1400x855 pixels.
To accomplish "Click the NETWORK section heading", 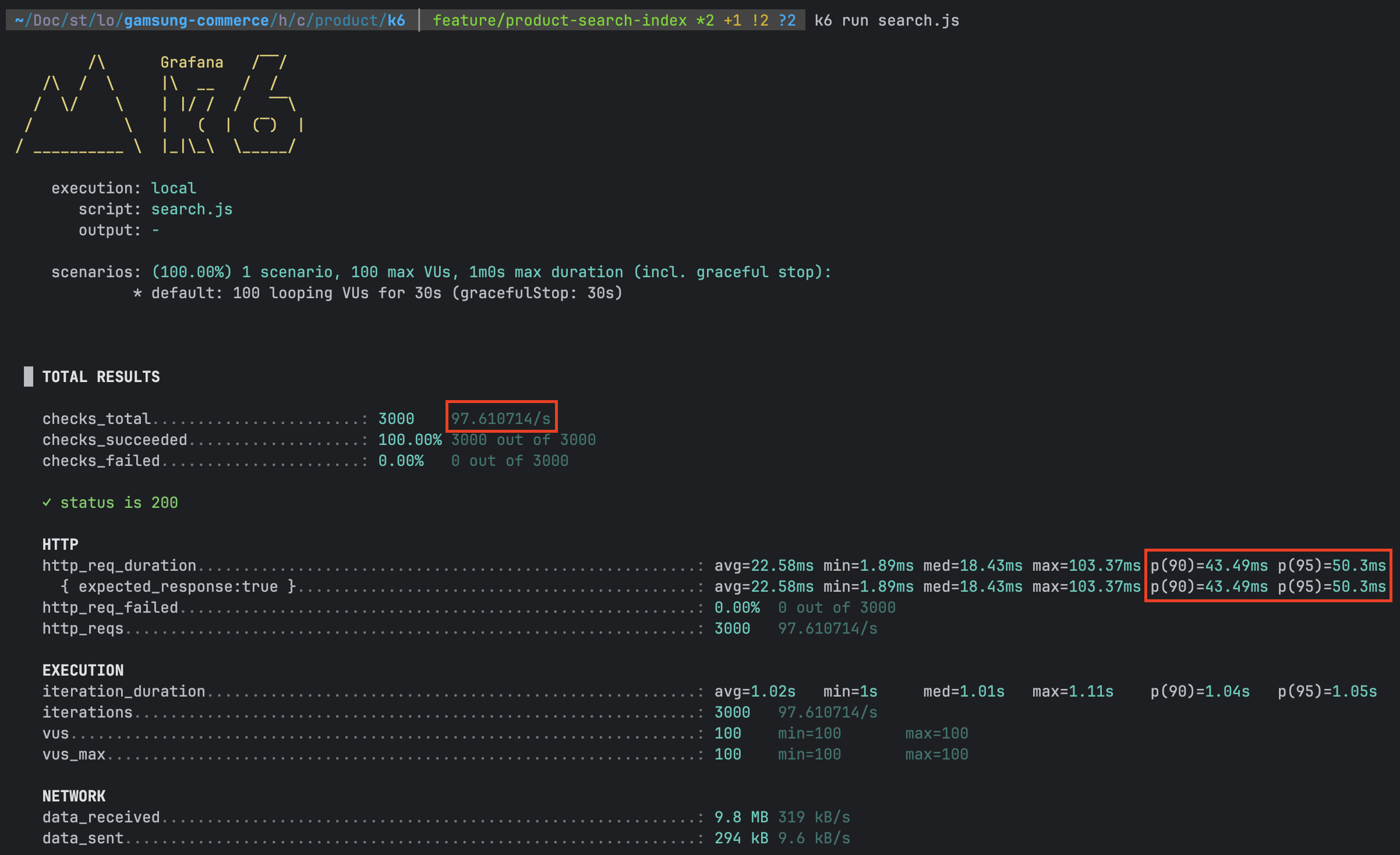I will pos(74,796).
